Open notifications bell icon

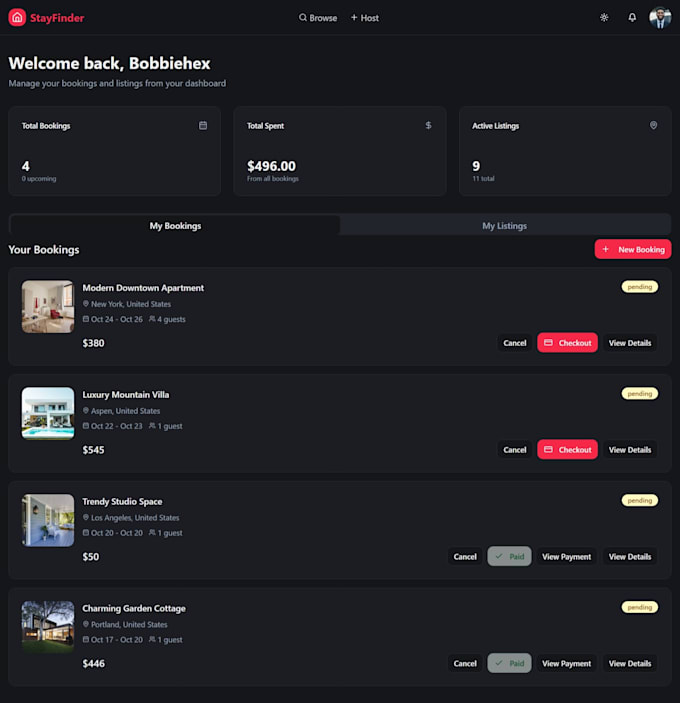632,17
